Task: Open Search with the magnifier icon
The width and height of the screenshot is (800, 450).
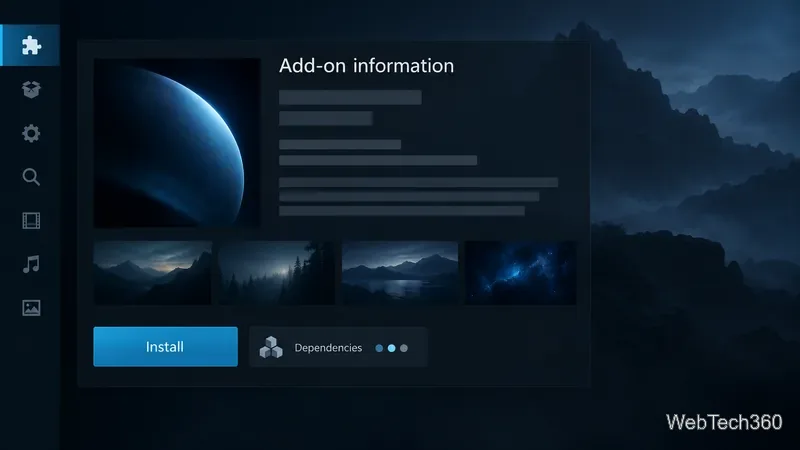Action: coord(31,177)
